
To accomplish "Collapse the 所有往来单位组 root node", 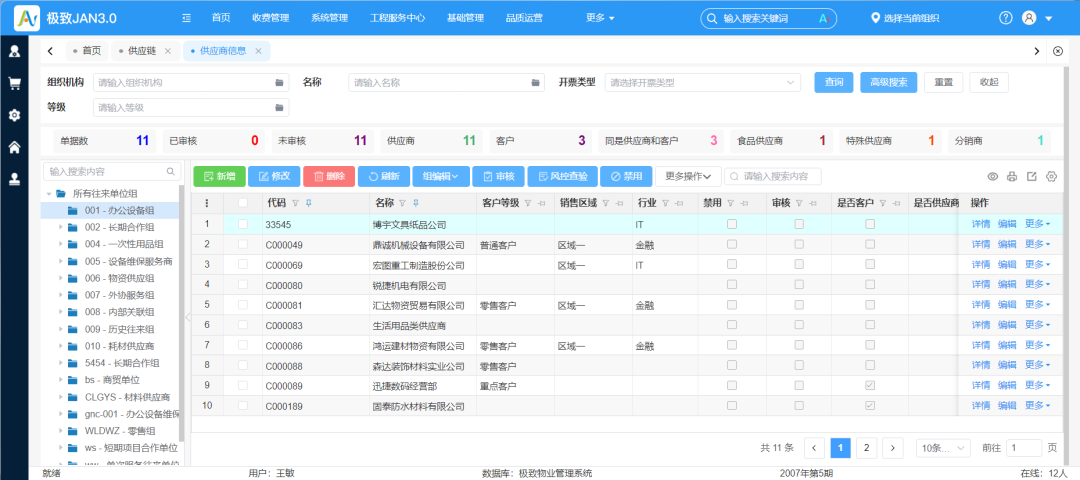I will coord(49,194).
